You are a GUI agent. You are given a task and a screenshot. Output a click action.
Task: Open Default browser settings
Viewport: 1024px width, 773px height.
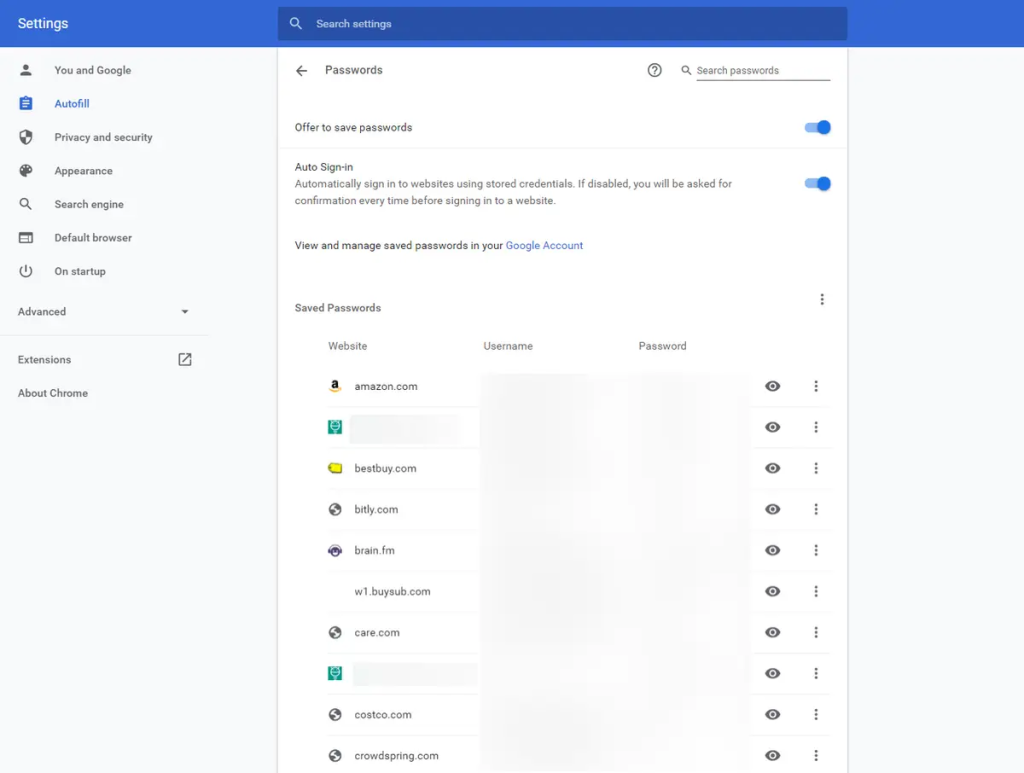click(93, 238)
